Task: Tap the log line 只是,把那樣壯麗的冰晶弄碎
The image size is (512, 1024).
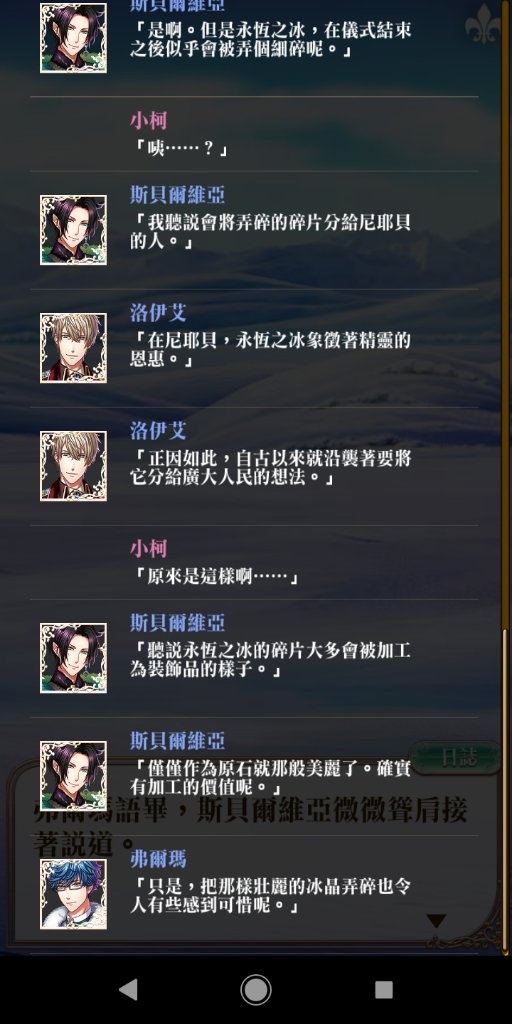Action: coord(270,897)
